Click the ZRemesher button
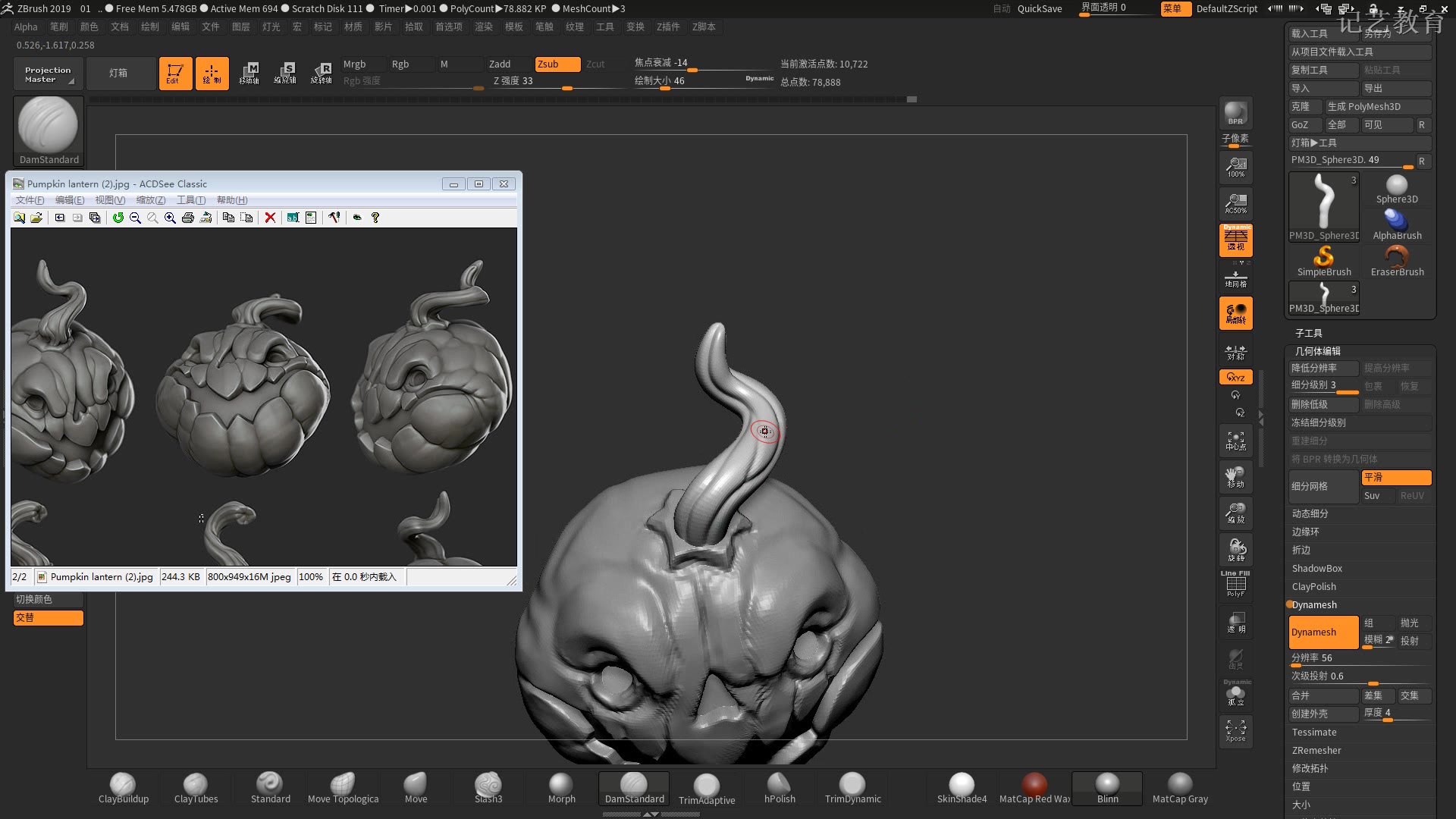Screen dimensions: 1456x819 (1315, 750)
